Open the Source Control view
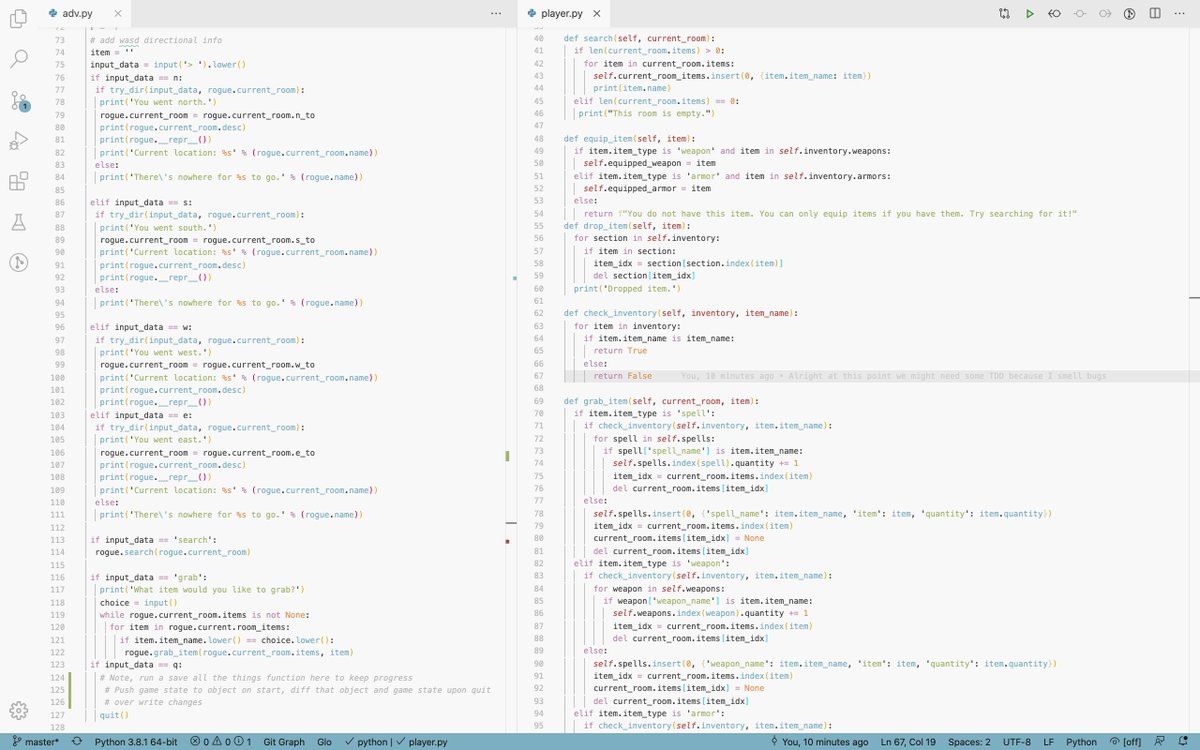Viewport: 1200px width, 750px height. pyautogui.click(x=18, y=100)
